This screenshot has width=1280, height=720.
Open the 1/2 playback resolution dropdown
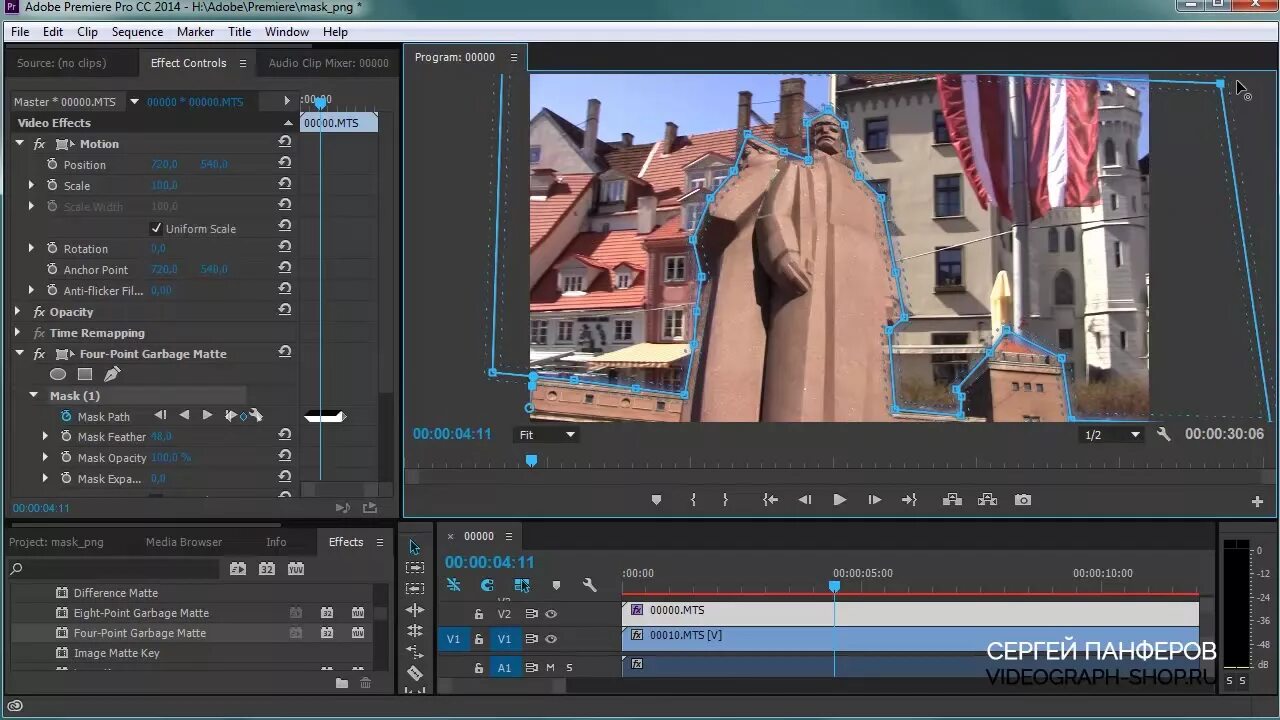click(1111, 435)
